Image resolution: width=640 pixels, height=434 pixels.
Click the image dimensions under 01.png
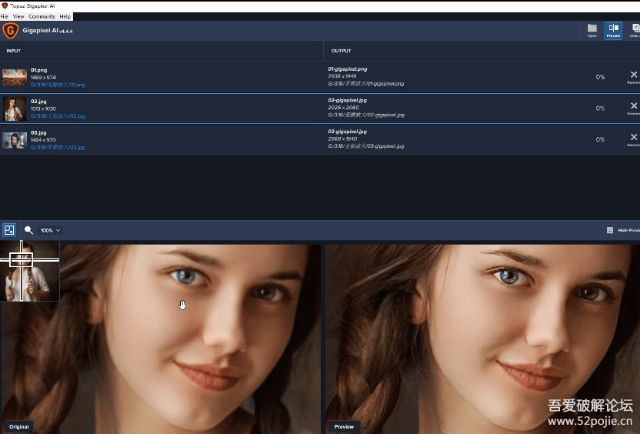[x=43, y=78]
